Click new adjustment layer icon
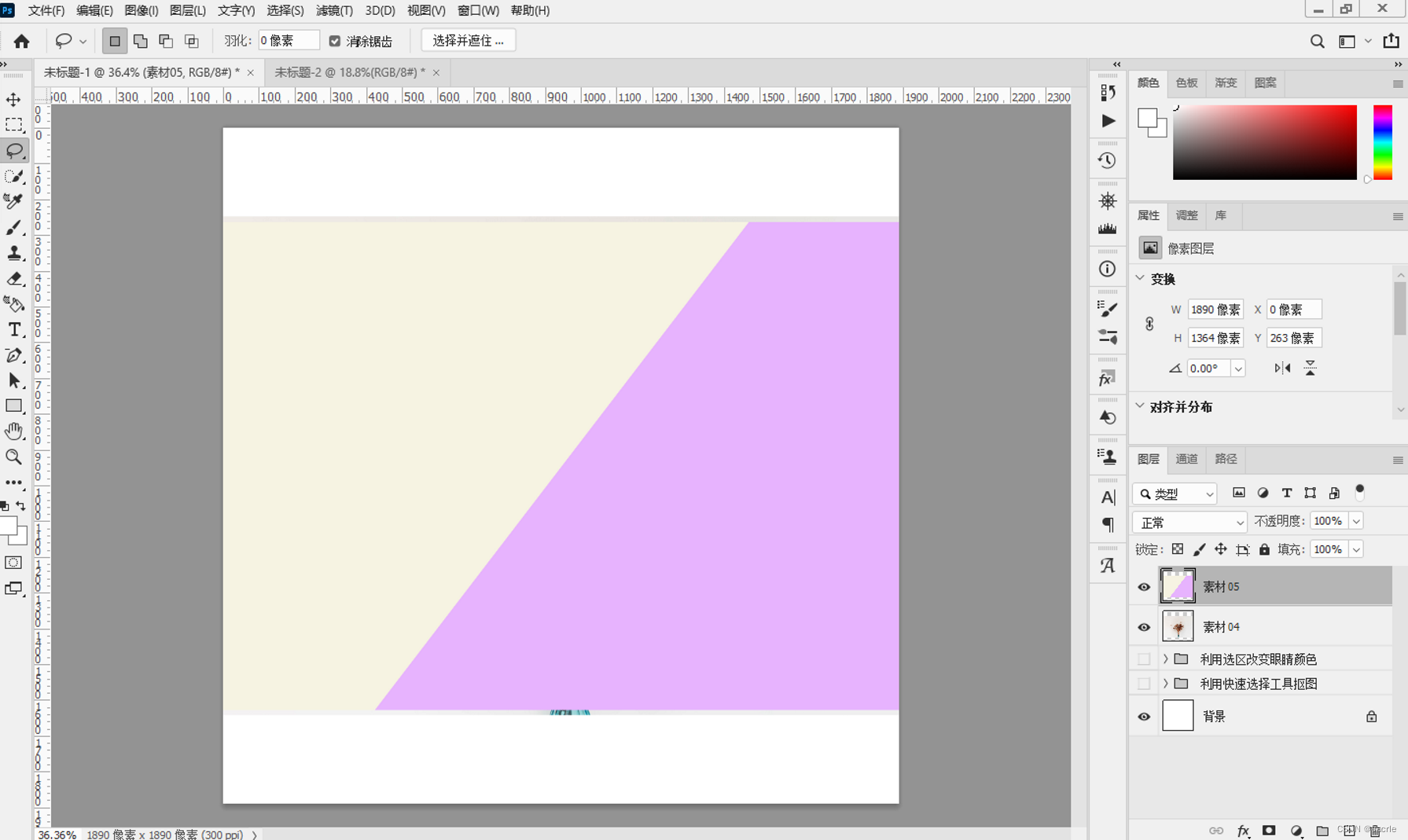1408x840 pixels. click(x=1296, y=831)
